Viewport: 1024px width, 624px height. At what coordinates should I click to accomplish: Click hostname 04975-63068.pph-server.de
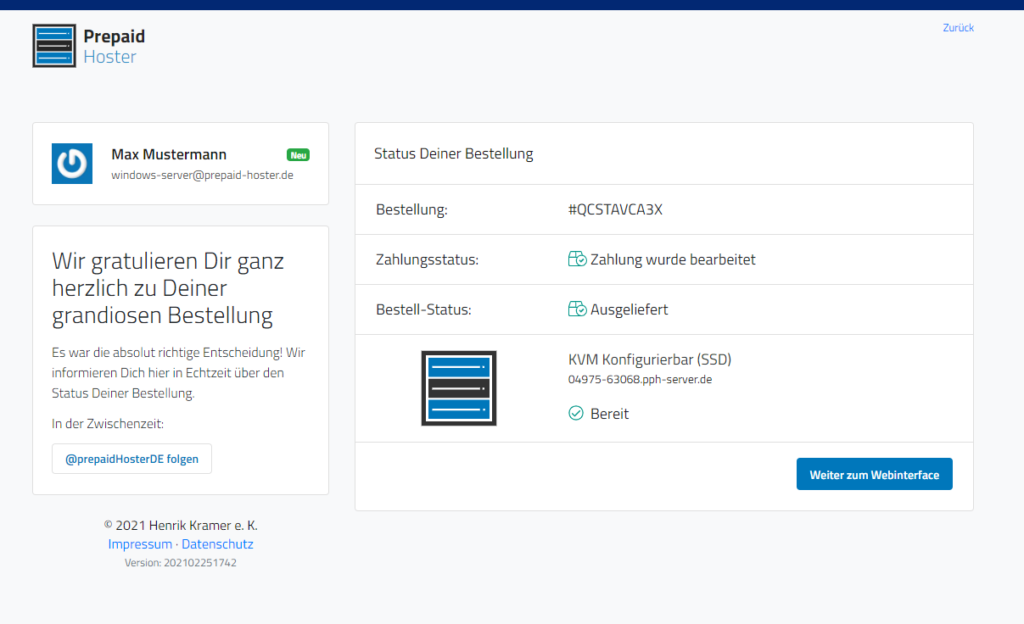point(640,379)
